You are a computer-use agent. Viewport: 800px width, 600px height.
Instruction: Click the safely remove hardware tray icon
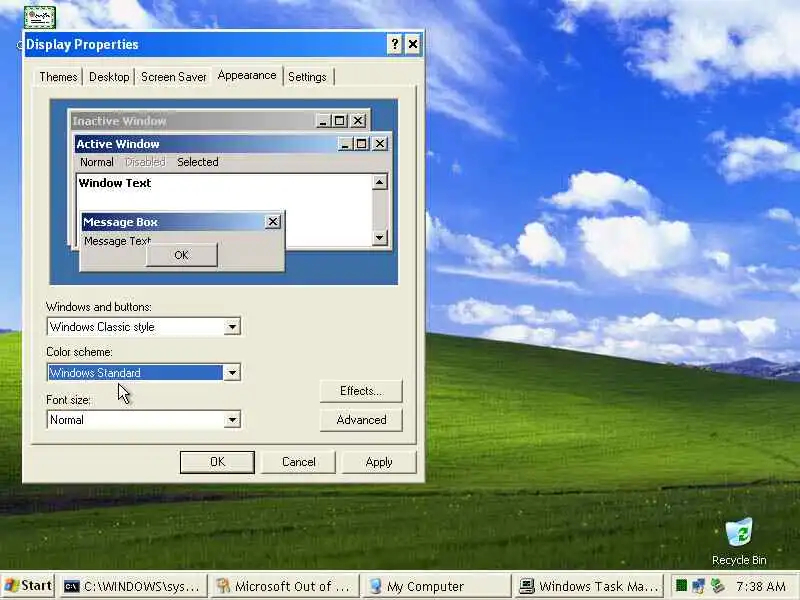[717, 586]
